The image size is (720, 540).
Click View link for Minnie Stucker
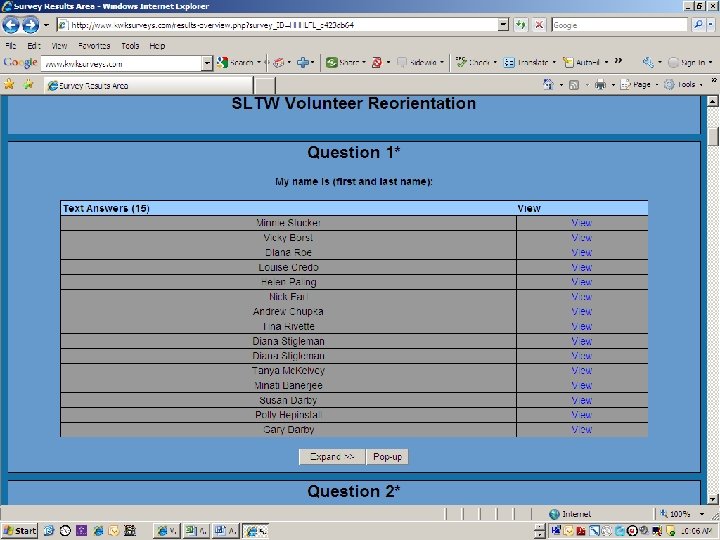(581, 223)
